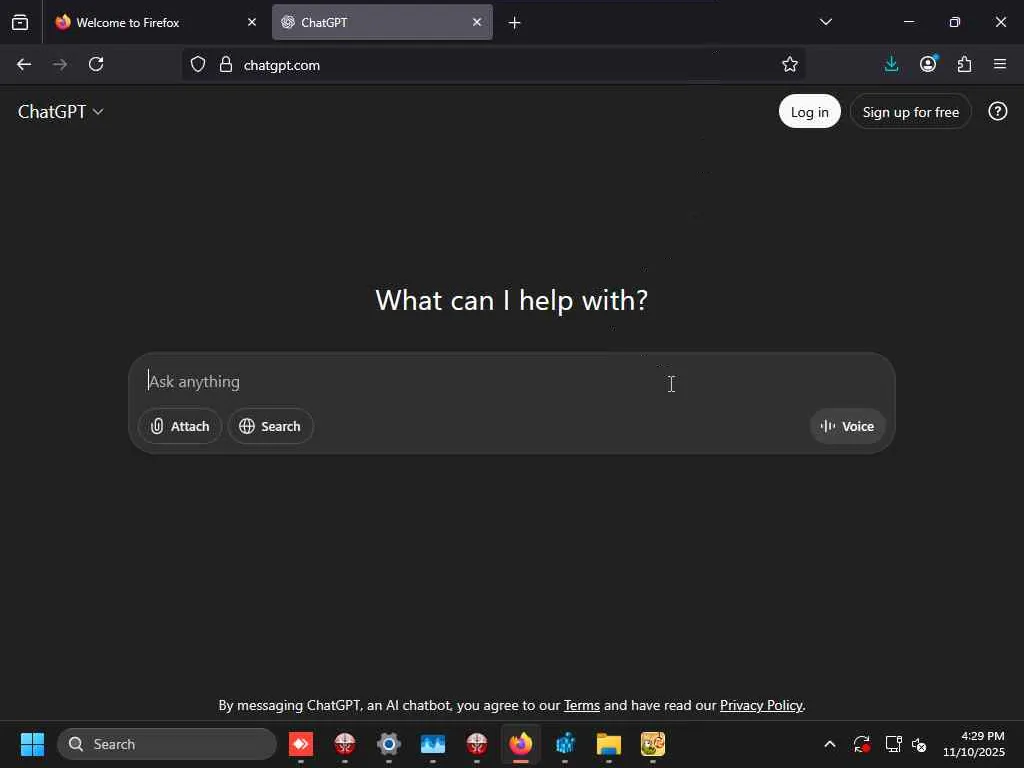Open the red AnyDesk taskbar icon
1024x768 pixels.
pyautogui.click(x=301, y=744)
